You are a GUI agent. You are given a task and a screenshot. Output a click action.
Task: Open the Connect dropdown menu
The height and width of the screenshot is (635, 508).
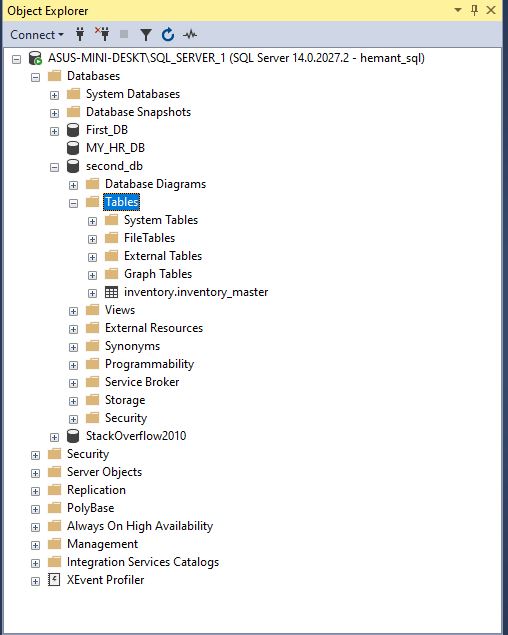(37, 35)
